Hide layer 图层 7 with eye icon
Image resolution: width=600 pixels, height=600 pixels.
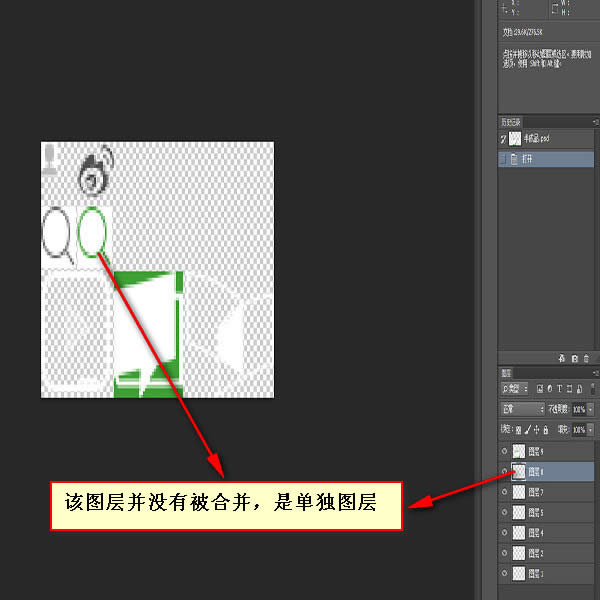(x=504, y=492)
